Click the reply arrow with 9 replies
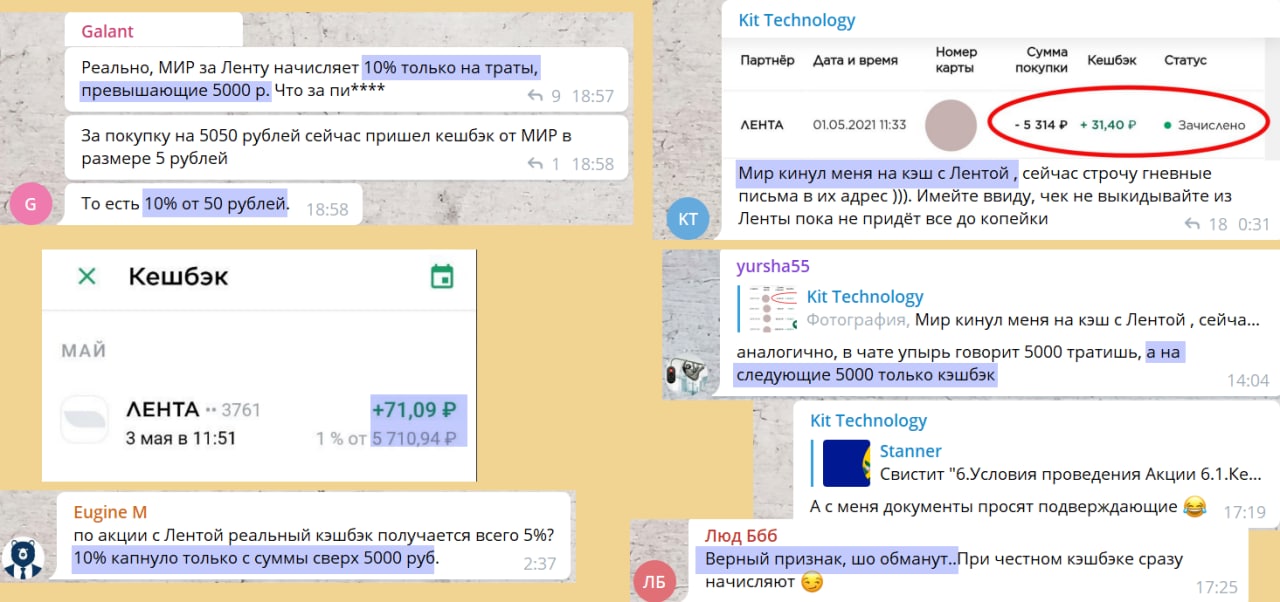The height and width of the screenshot is (602, 1280). pos(535,96)
